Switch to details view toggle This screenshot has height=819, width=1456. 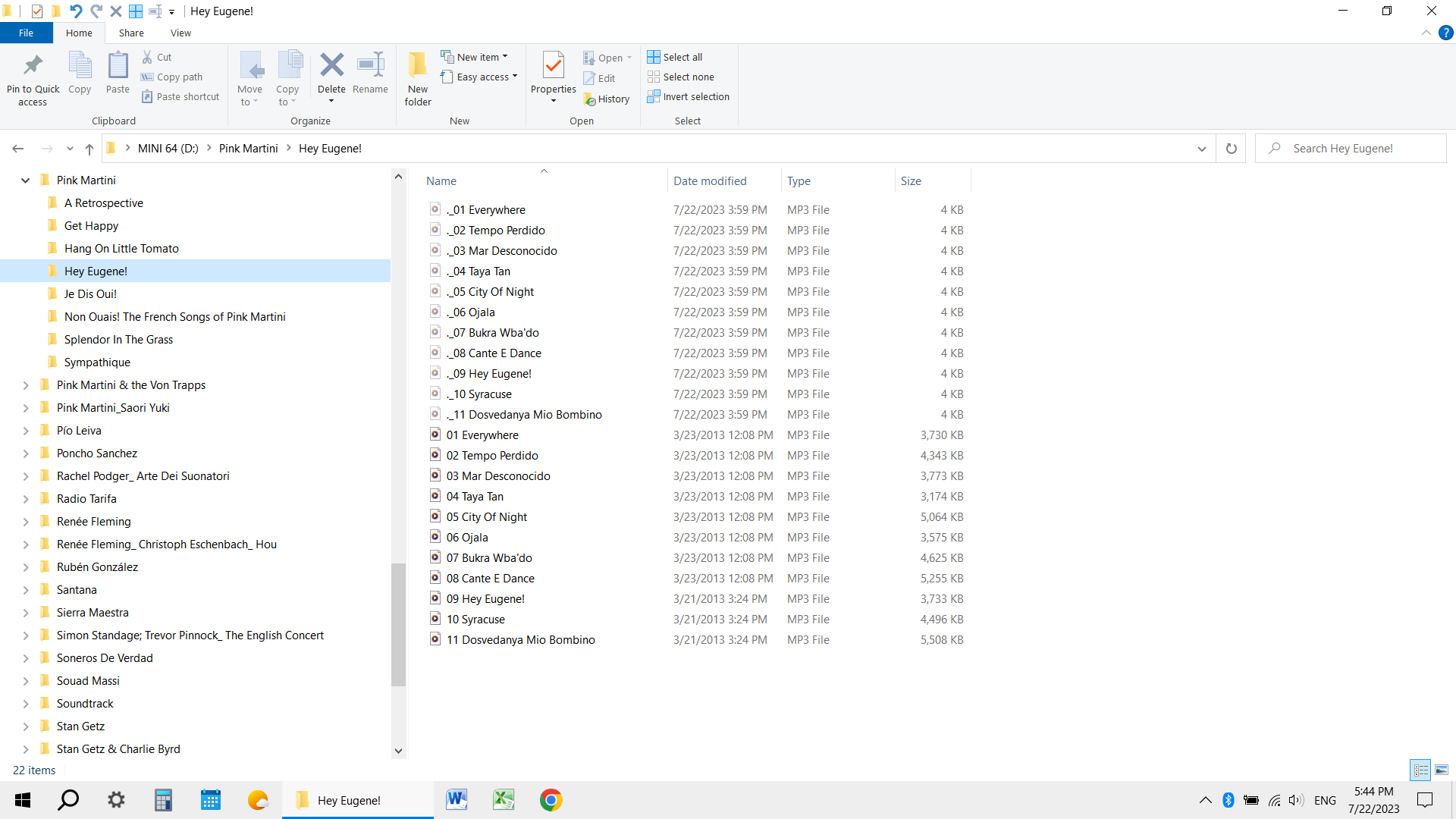click(1420, 770)
